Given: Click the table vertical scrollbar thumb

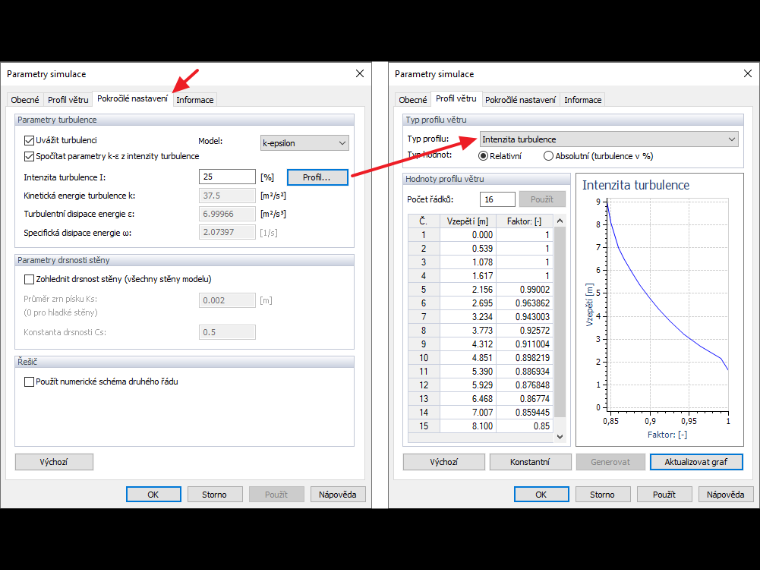Looking at the screenshot, I should 560,322.
